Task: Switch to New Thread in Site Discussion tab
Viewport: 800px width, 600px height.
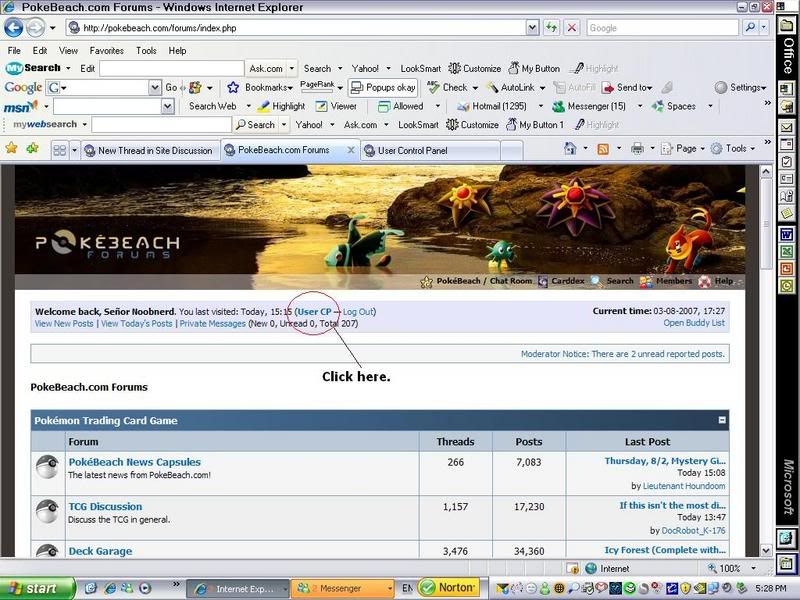Action: click(151, 151)
